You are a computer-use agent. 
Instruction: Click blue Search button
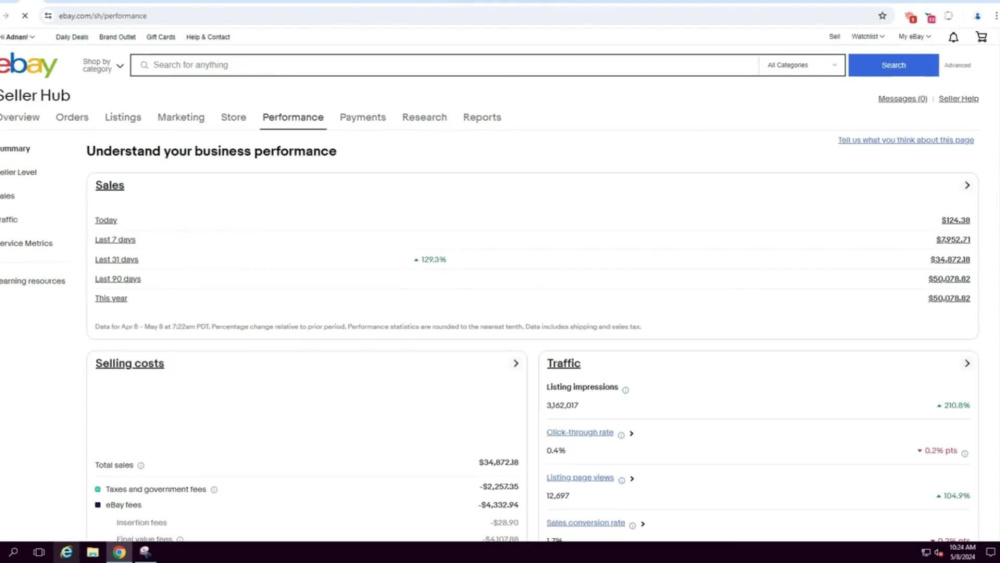(893, 65)
